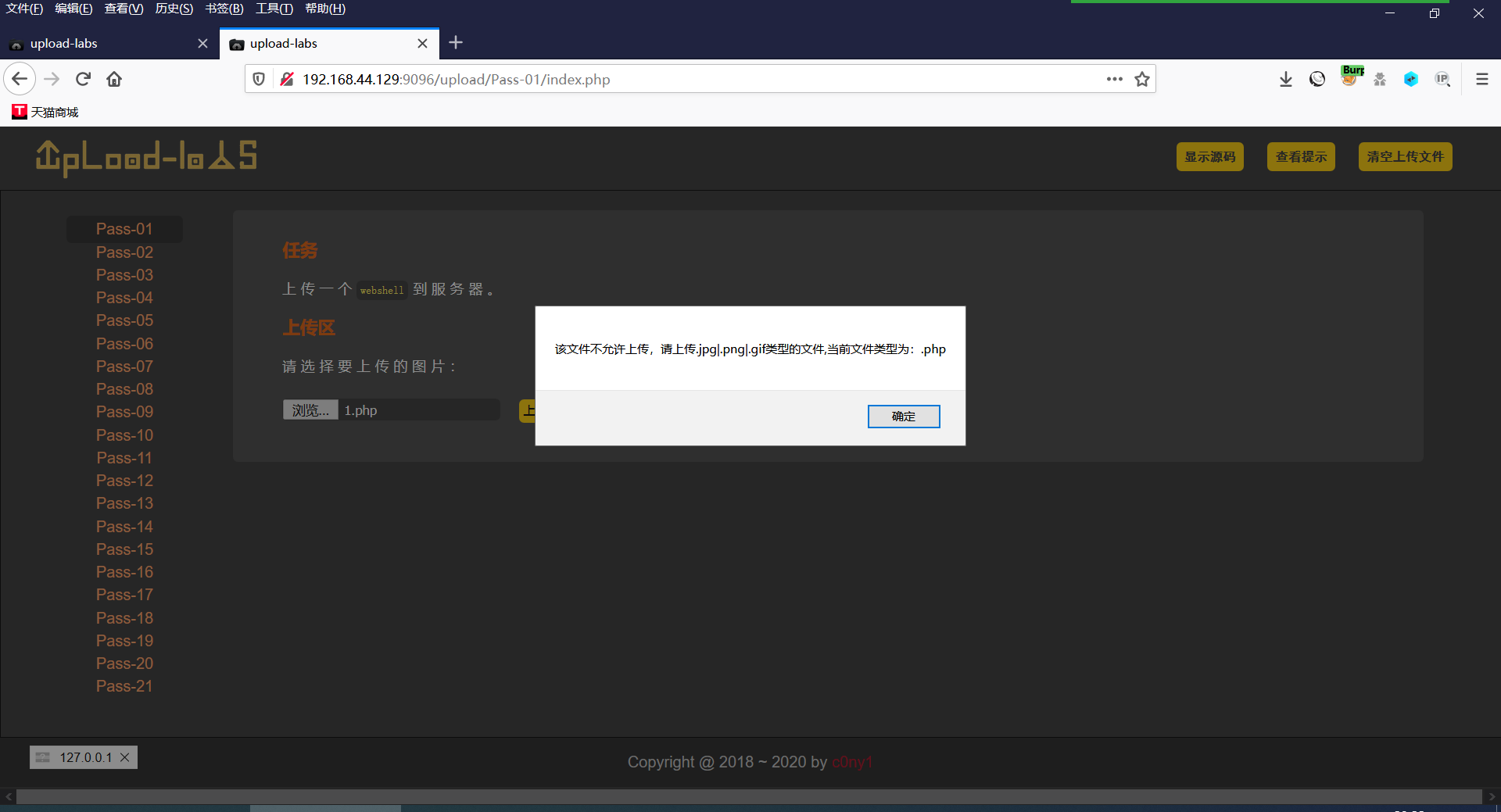The image size is (1501, 812).
Task: Reload the current page
Action: [82, 78]
